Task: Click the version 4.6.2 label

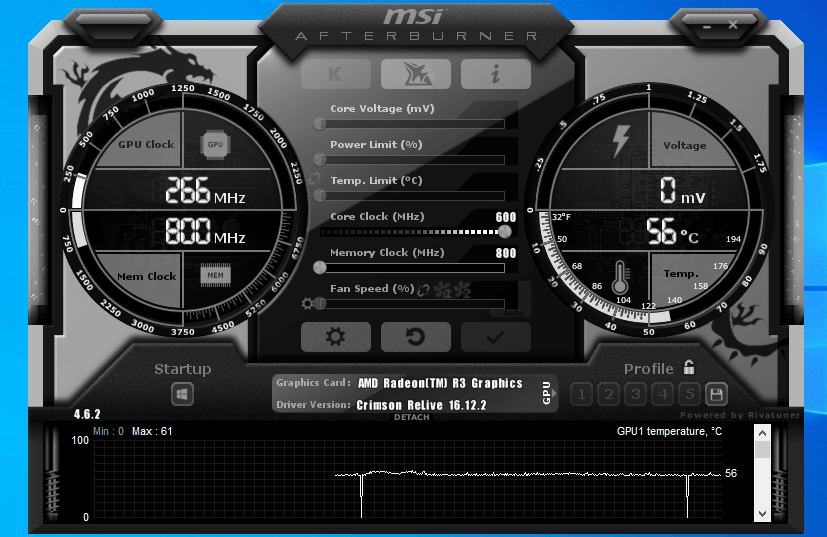Action: (x=87, y=414)
